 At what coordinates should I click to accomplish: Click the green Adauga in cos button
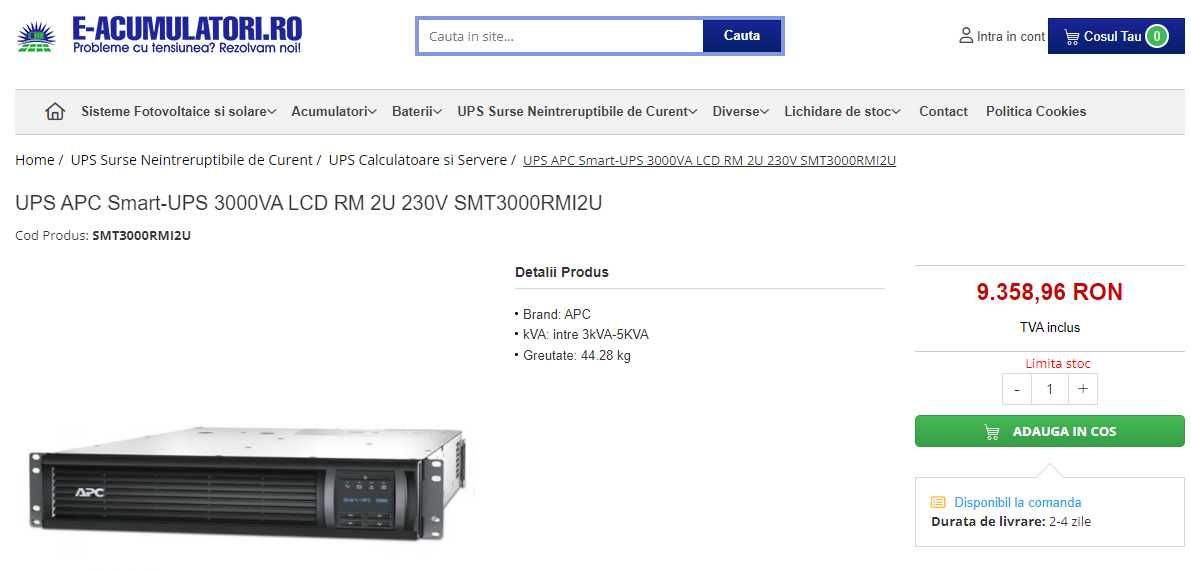pyautogui.click(x=1050, y=431)
